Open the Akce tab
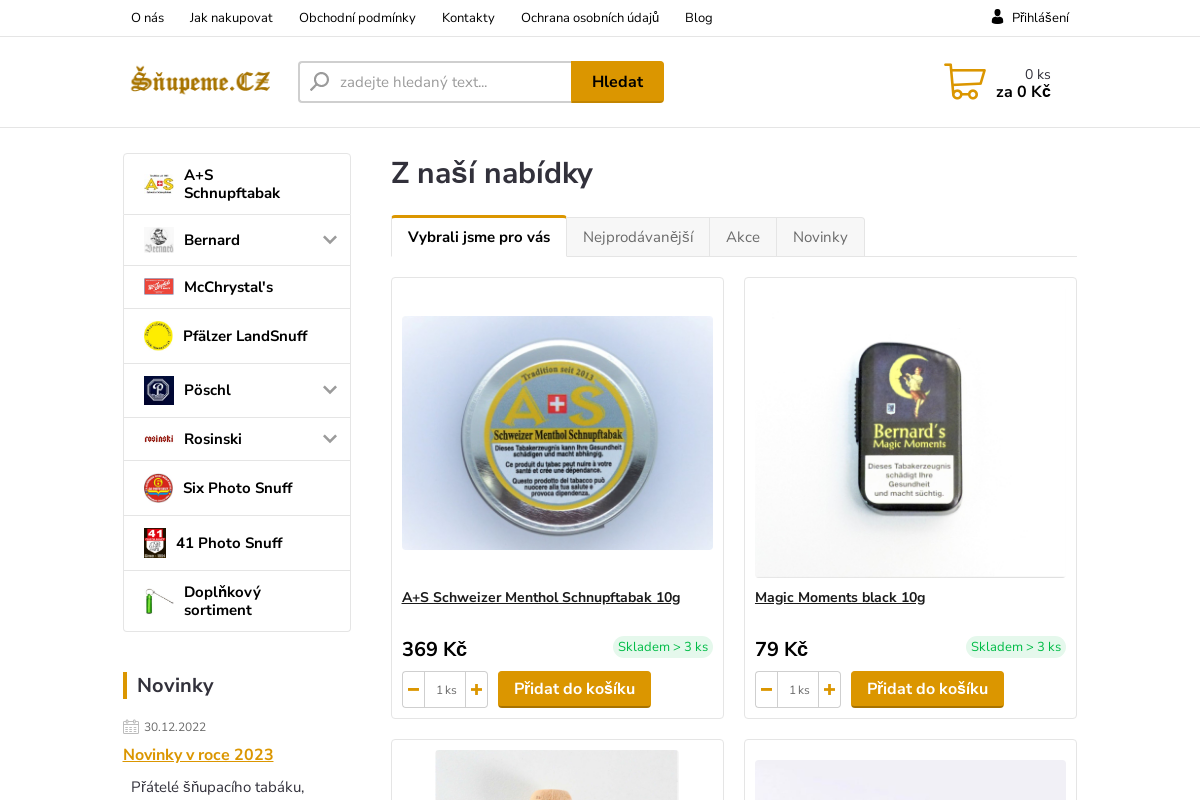This screenshot has width=1200, height=800. coord(742,236)
